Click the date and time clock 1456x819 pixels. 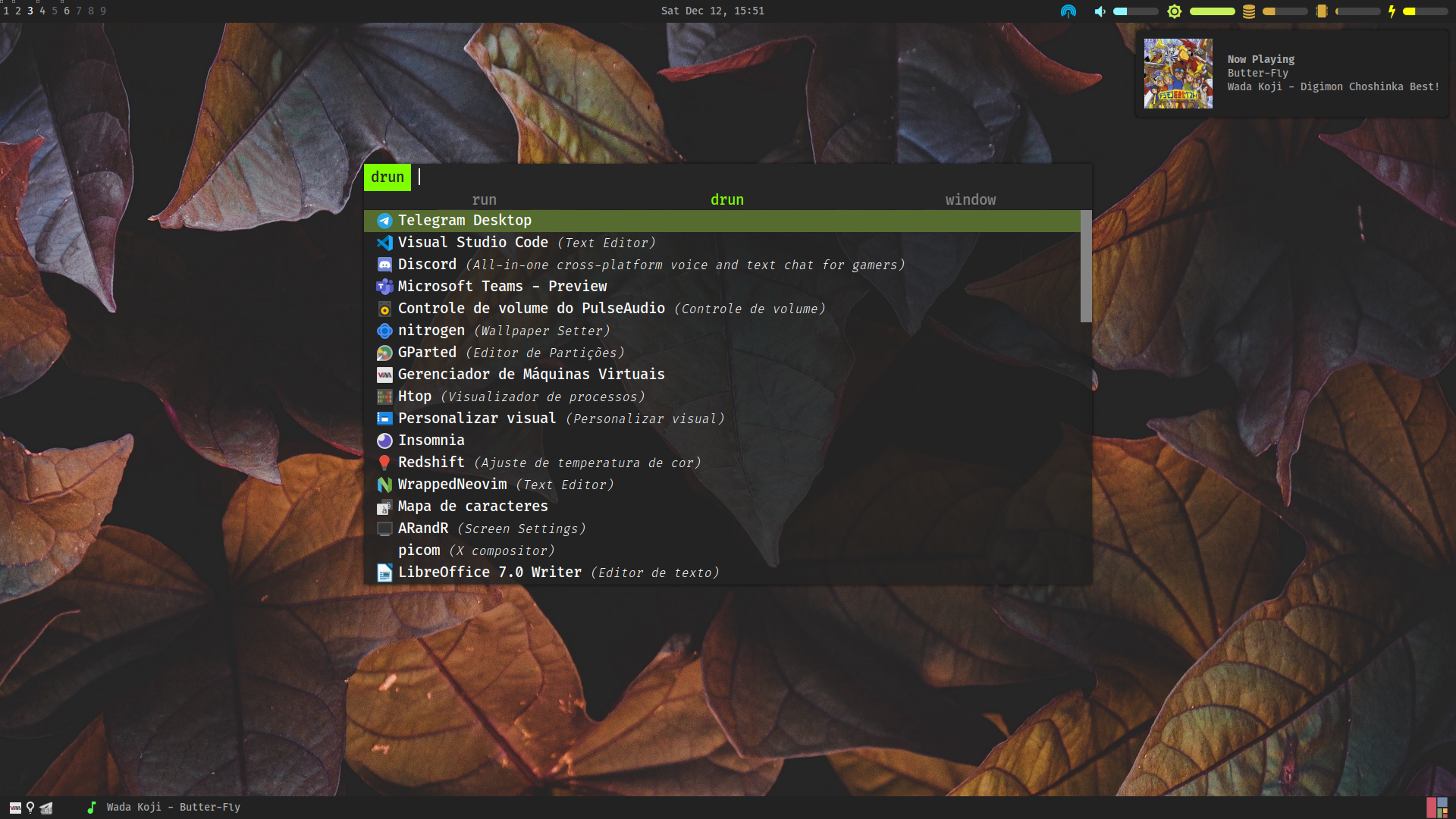[x=713, y=11]
